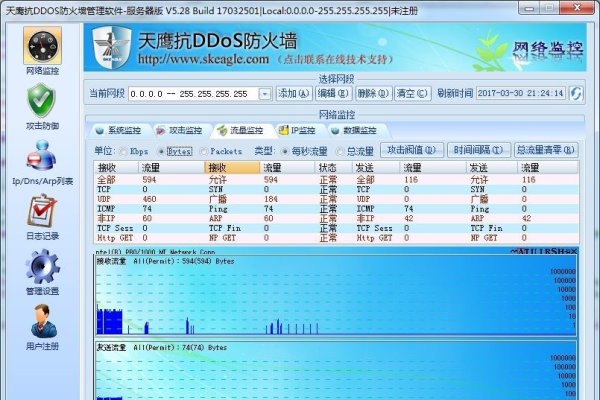Click the 时间间隔(I) button
The image size is (600, 400).
[x=479, y=150]
